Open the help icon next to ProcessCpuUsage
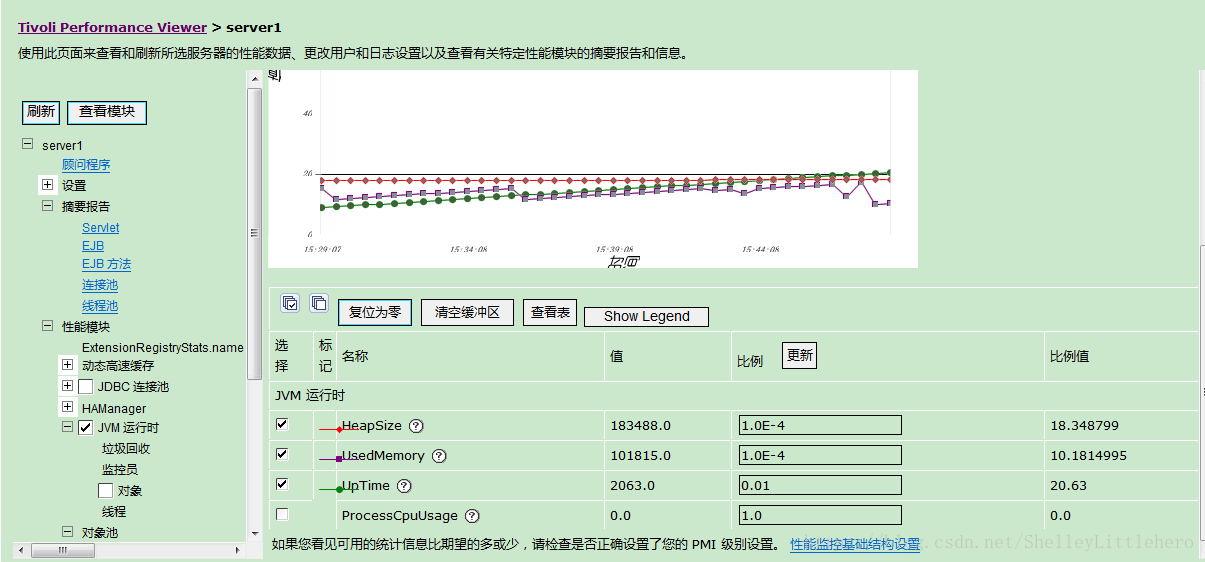This screenshot has width=1205, height=562. point(472,516)
